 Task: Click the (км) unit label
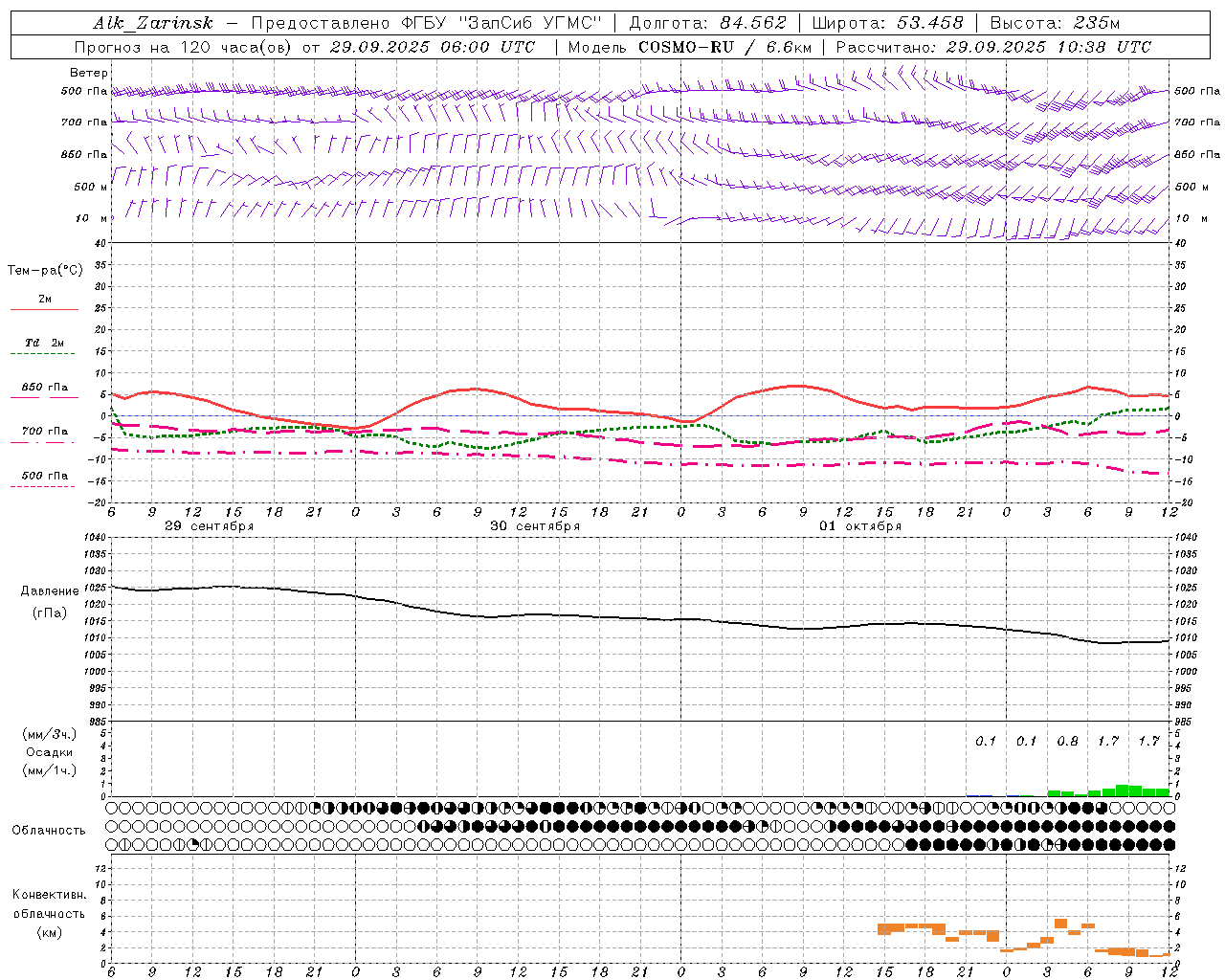pyautogui.click(x=49, y=932)
